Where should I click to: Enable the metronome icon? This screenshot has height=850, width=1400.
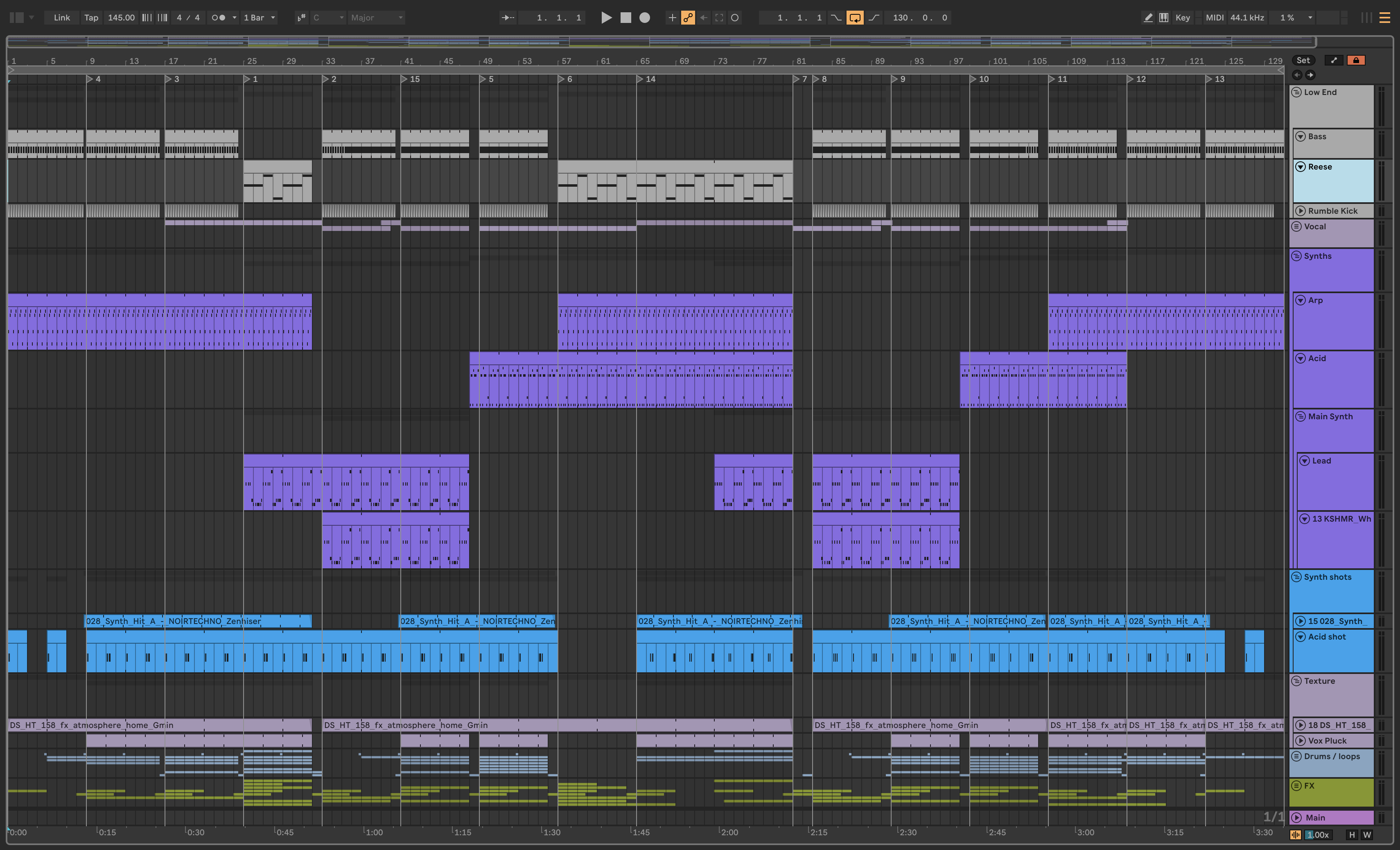pos(218,18)
